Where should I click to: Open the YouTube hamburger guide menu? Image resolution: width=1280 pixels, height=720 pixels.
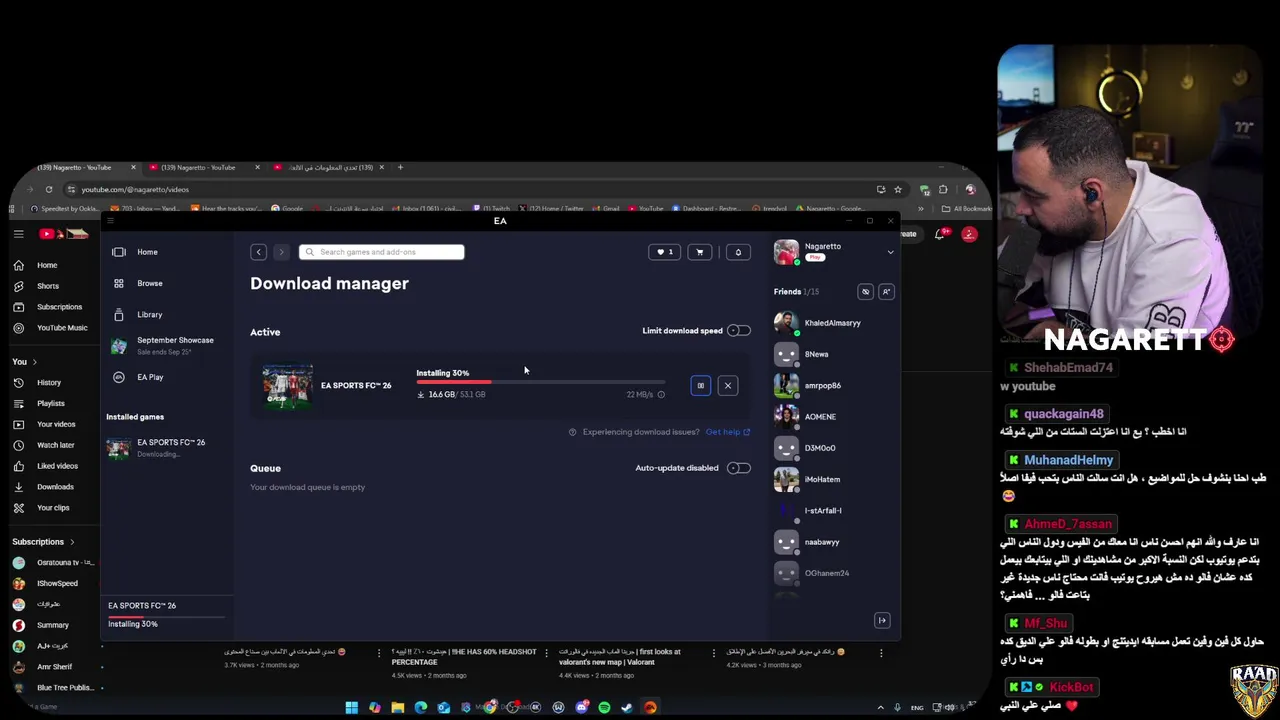(x=18, y=234)
